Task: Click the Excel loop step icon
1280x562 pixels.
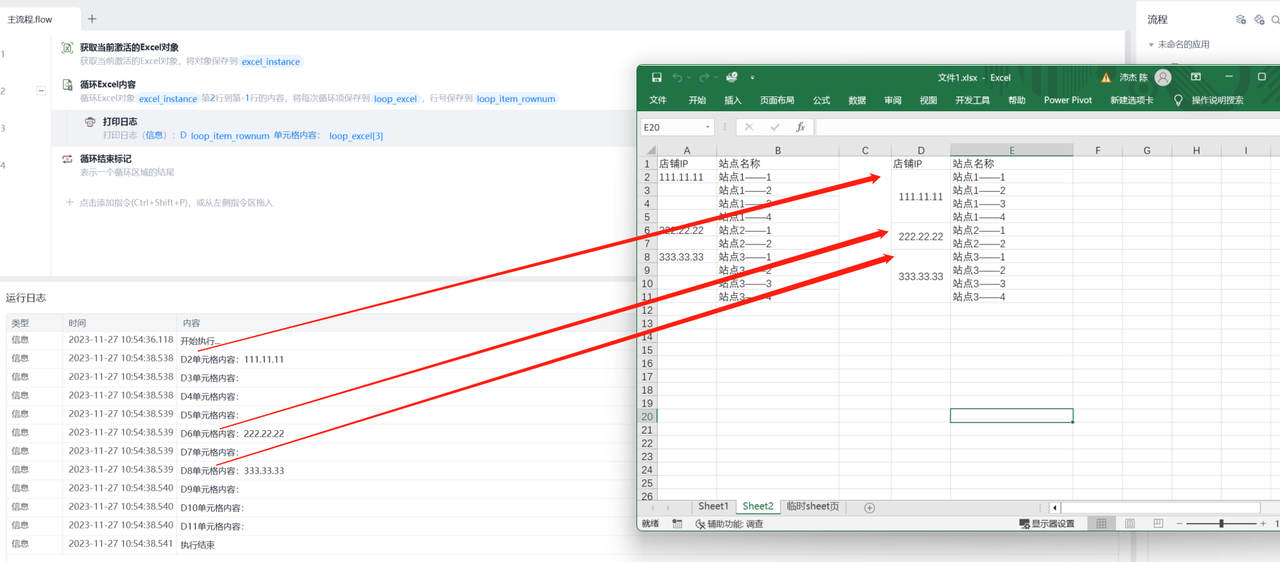Action: tap(67, 85)
